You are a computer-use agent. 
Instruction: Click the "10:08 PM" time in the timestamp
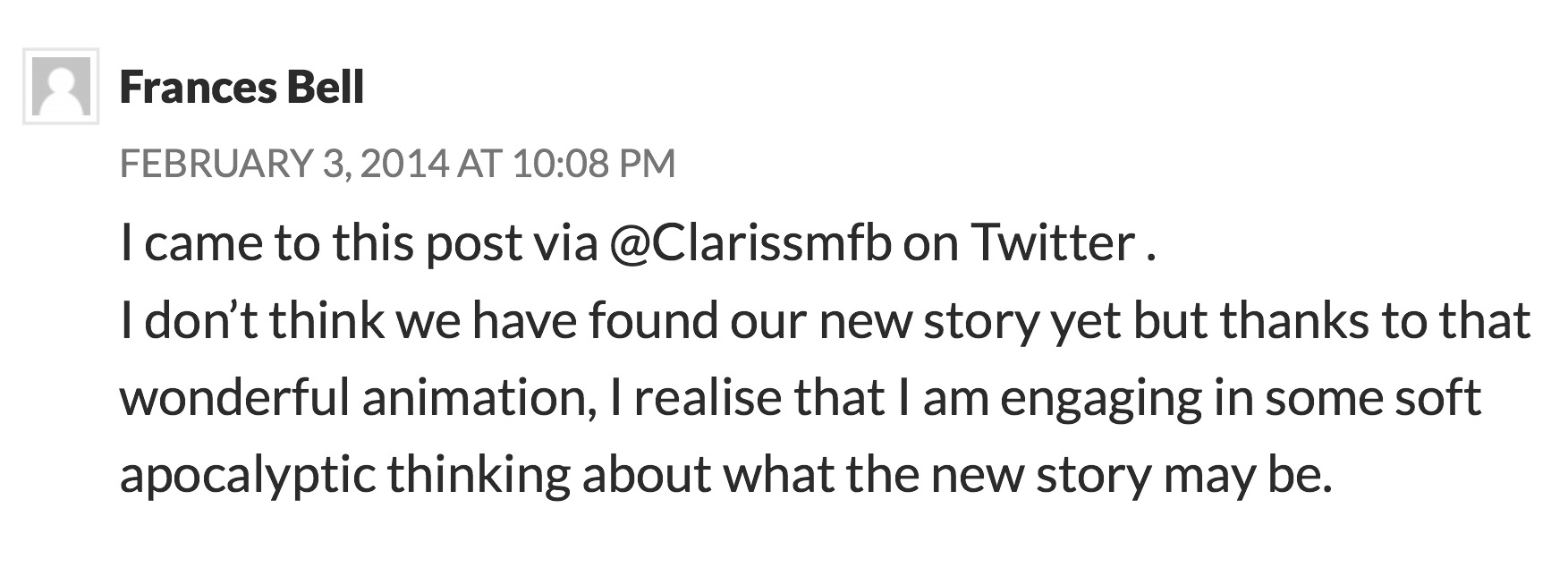click(594, 164)
